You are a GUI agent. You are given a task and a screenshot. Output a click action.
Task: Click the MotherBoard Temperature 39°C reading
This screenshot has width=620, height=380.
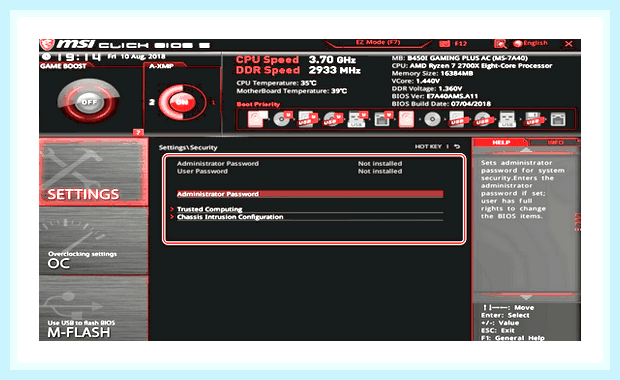(x=292, y=91)
